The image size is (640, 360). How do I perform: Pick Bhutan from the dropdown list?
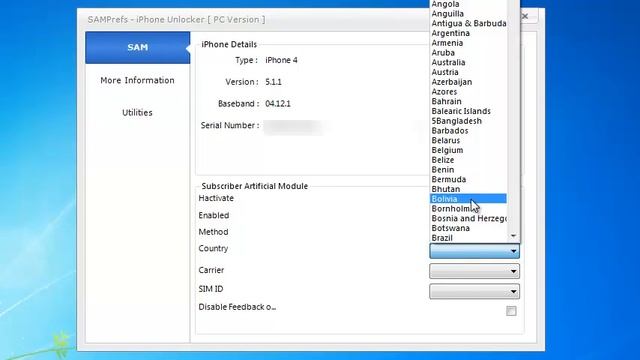pyautogui.click(x=469, y=189)
